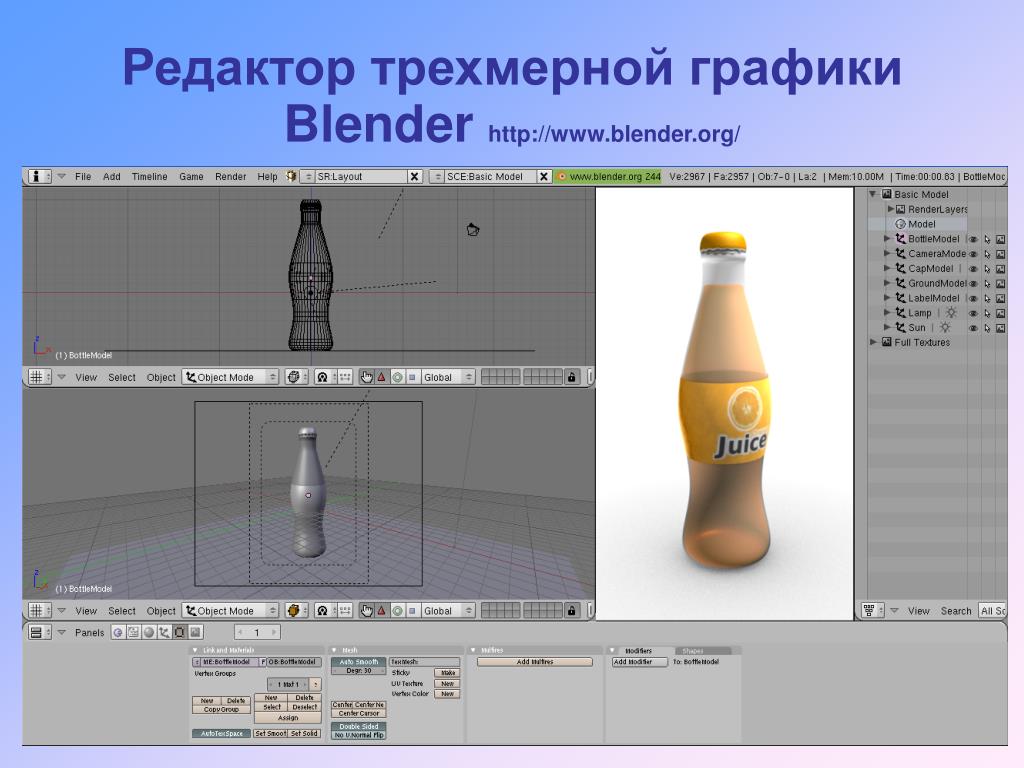This screenshot has height=768, width=1024.
Task: Toggle visibility eye for Lamp
Action: [973, 313]
